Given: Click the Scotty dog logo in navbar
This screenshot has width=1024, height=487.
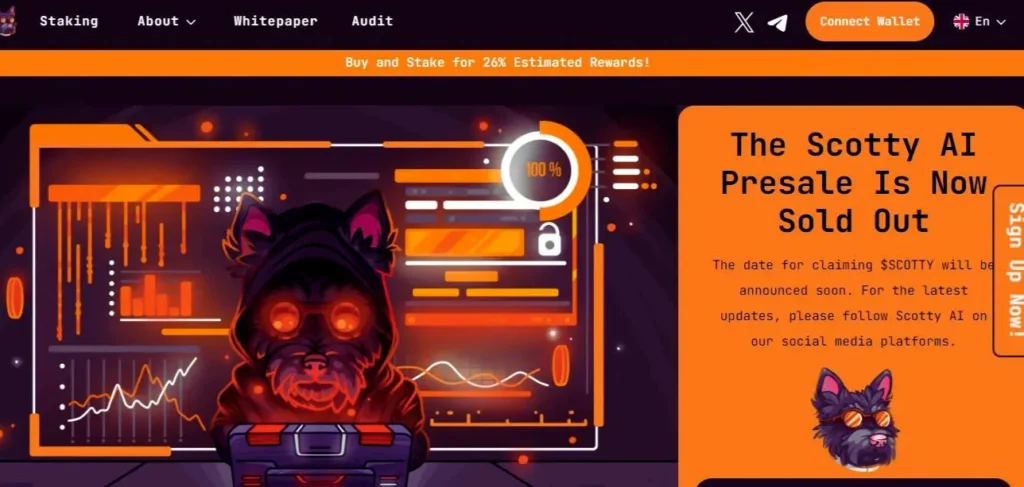Looking at the screenshot, I should pyautogui.click(x=7, y=22).
